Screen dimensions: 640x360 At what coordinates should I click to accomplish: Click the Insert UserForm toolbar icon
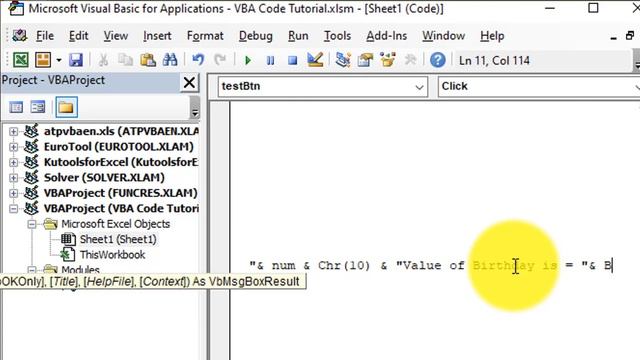(x=43, y=60)
